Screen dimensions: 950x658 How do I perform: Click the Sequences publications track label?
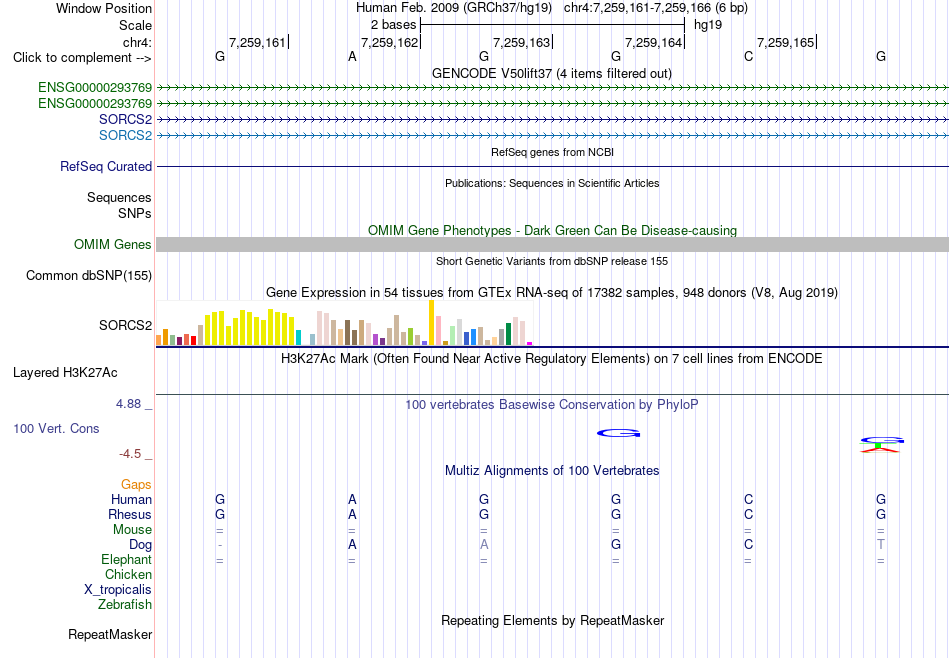119,198
